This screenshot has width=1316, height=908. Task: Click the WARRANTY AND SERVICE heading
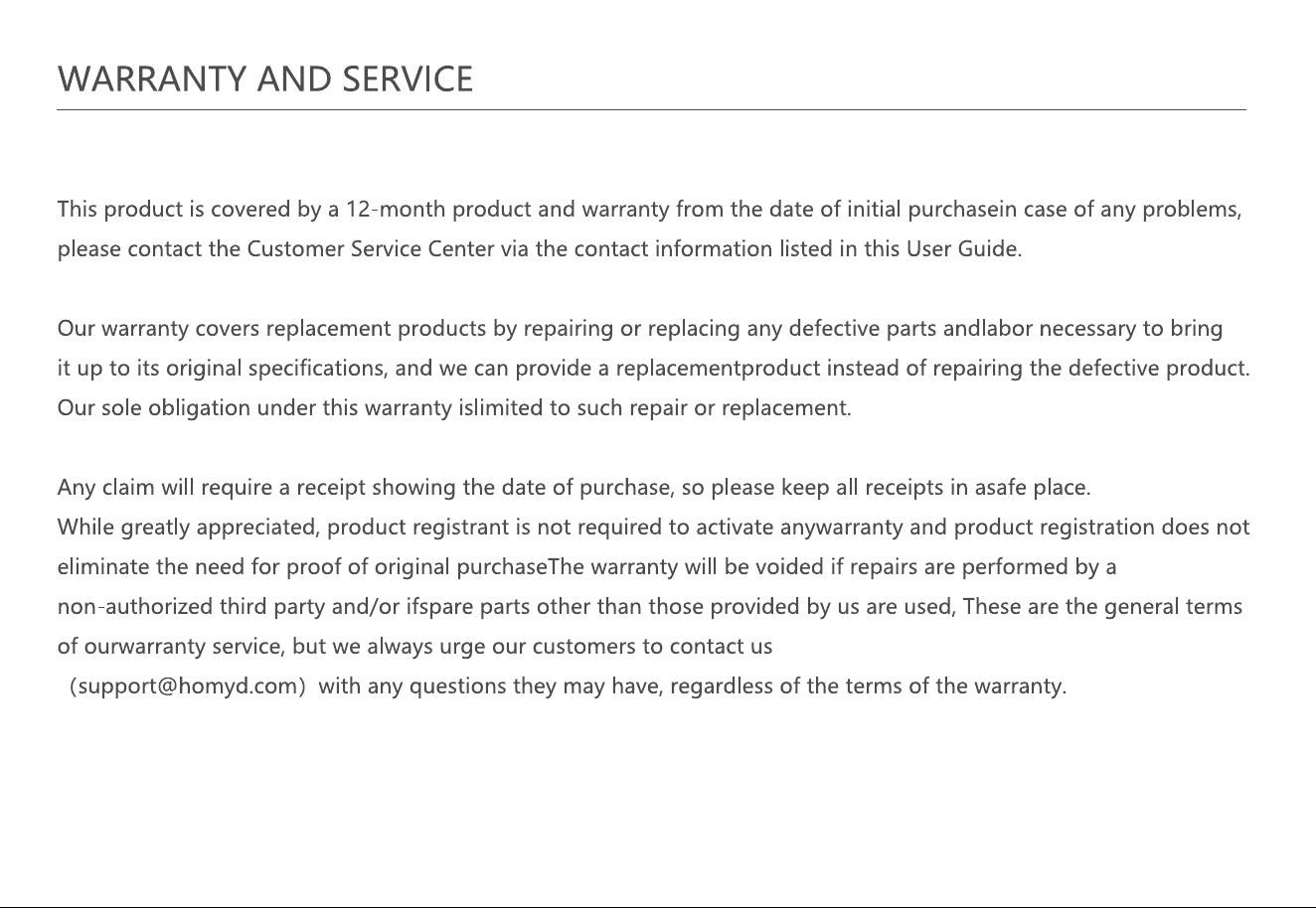pos(265,78)
